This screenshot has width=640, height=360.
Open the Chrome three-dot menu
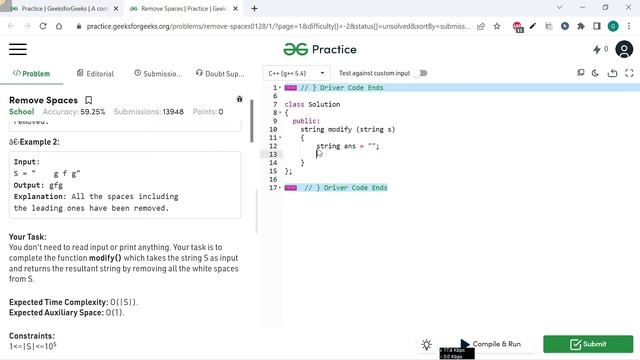(x=629, y=26)
